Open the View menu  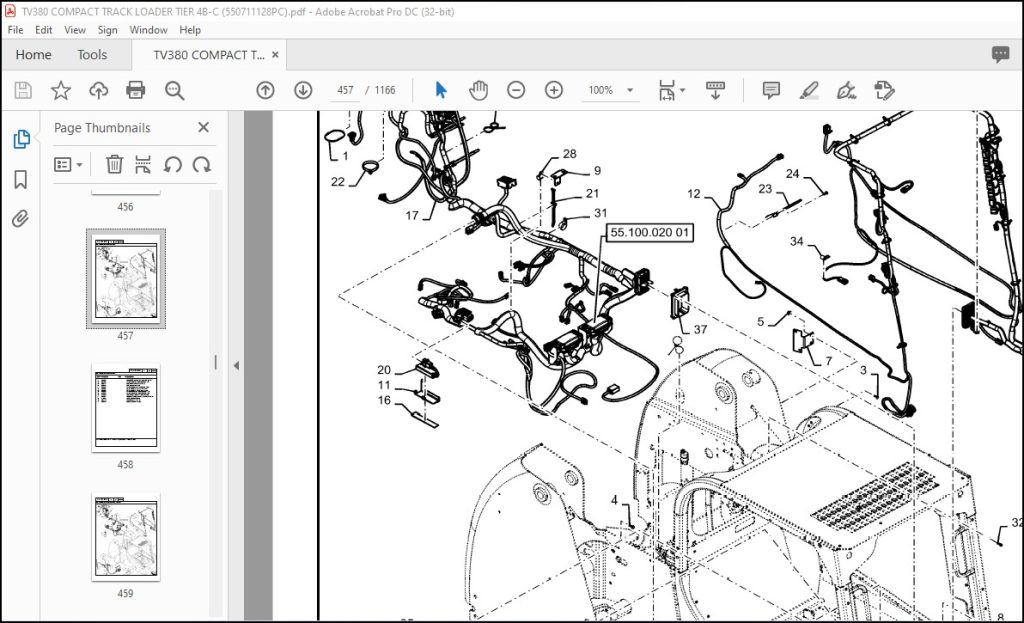click(x=74, y=29)
